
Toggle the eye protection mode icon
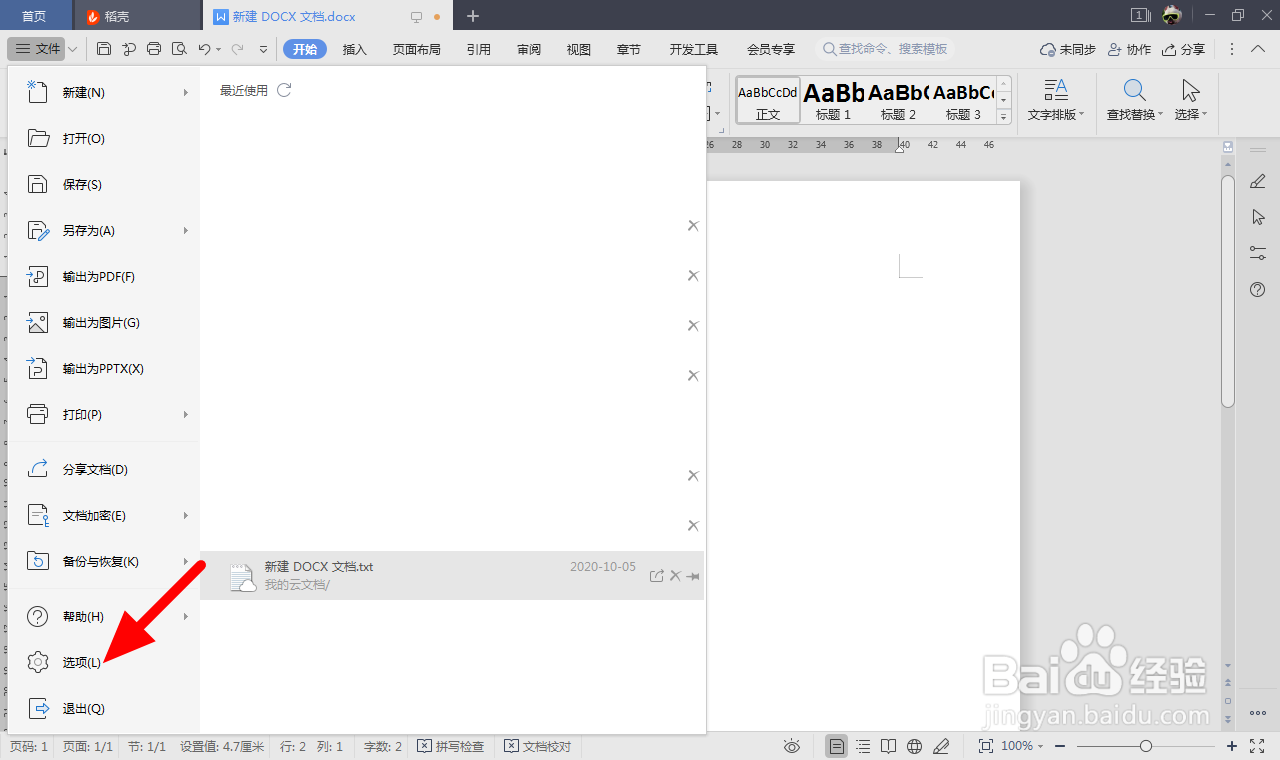tap(792, 746)
